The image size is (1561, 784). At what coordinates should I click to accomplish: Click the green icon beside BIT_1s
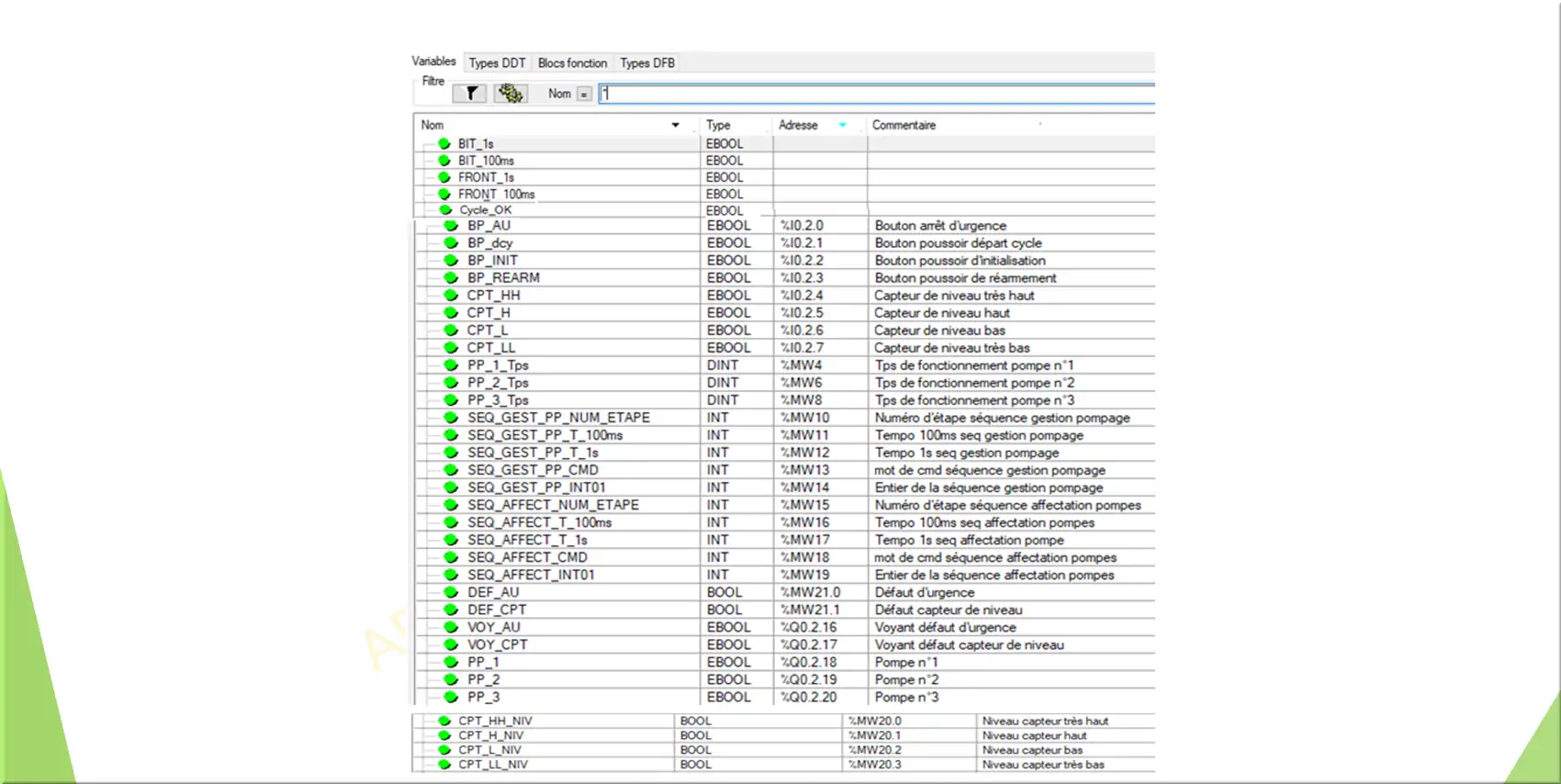coord(444,144)
